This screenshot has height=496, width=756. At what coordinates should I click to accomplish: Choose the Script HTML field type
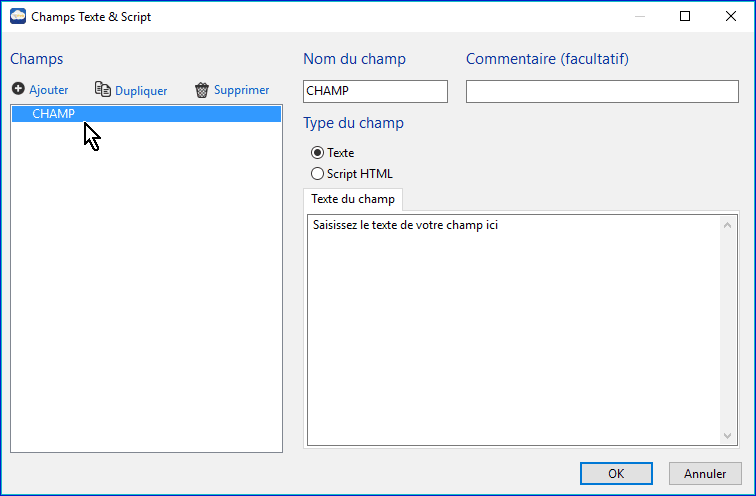(318, 174)
